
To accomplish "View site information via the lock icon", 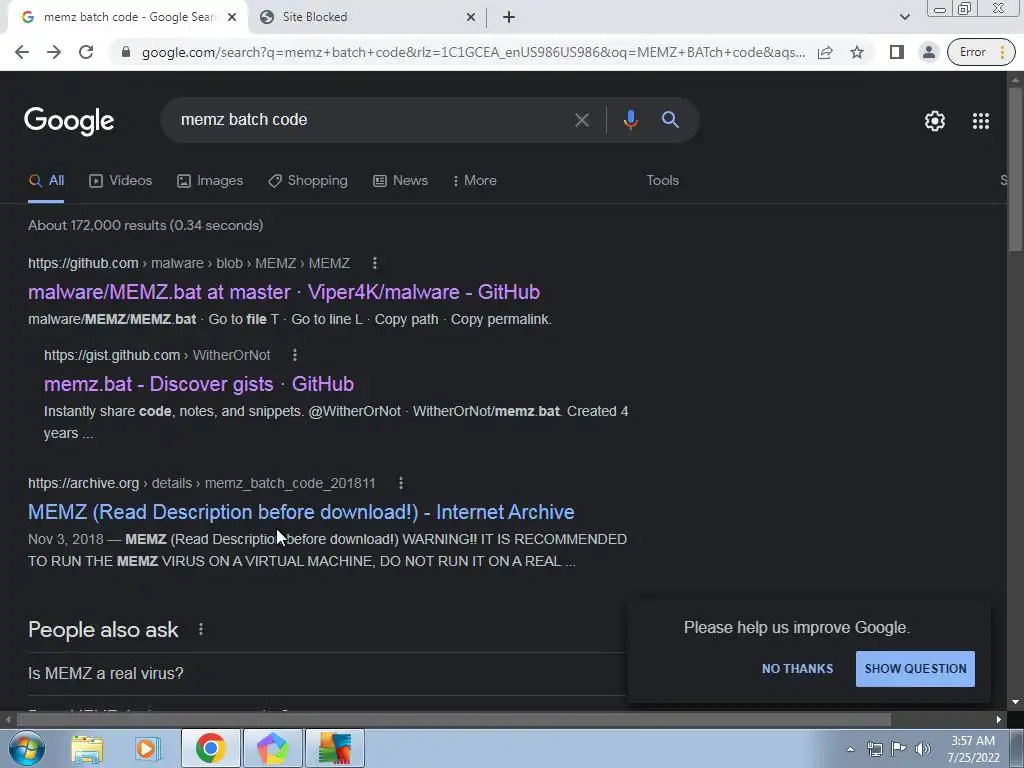I will click(x=126, y=52).
